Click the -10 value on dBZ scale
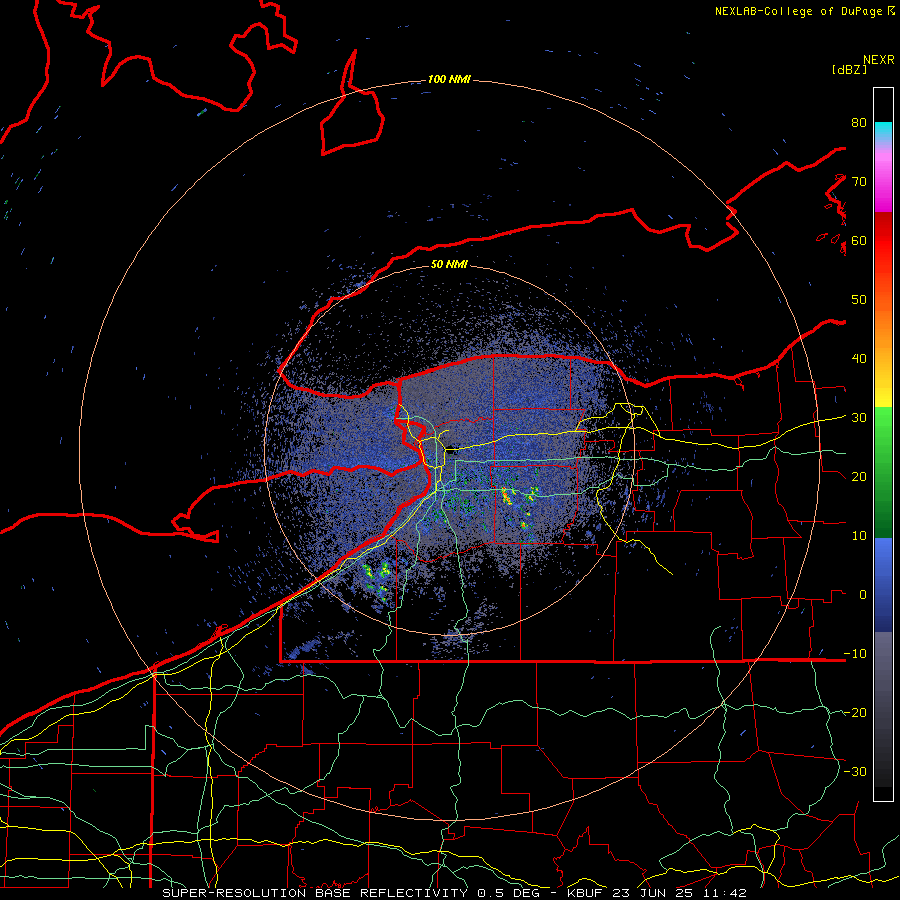This screenshot has width=900, height=900. tap(855, 654)
